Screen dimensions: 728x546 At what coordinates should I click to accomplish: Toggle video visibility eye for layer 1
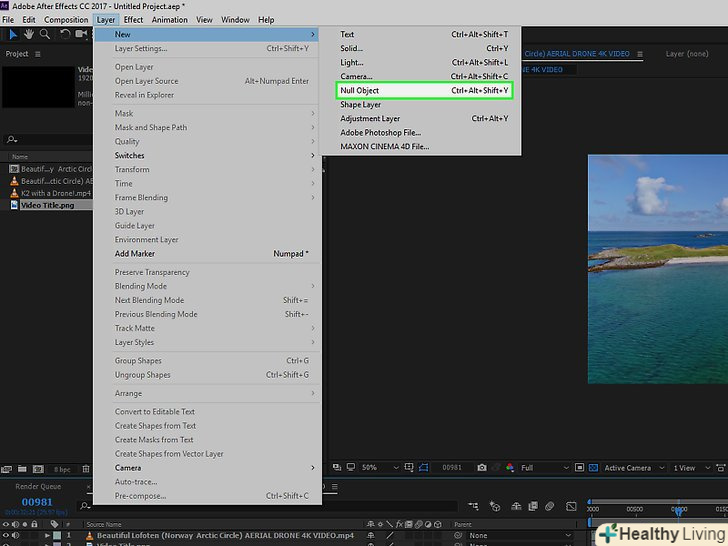click(6, 536)
